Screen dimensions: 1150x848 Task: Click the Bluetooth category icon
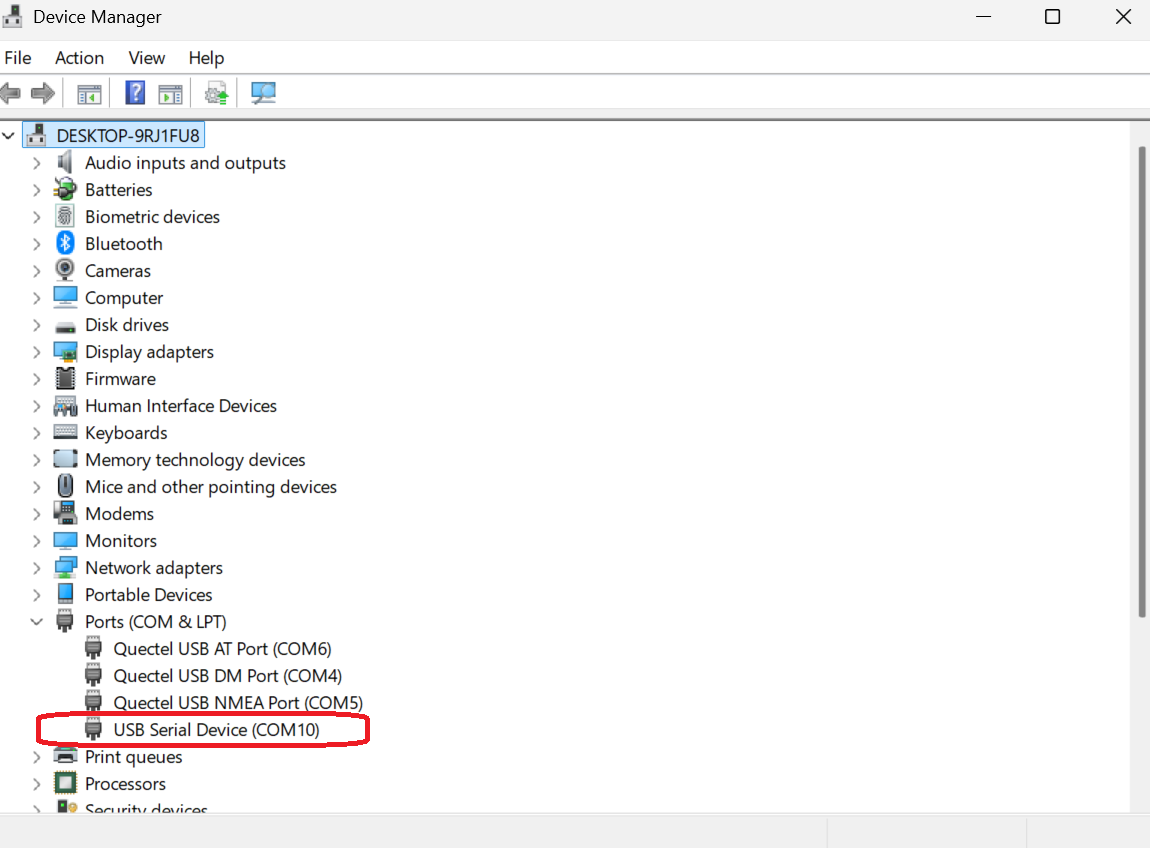[x=65, y=244]
